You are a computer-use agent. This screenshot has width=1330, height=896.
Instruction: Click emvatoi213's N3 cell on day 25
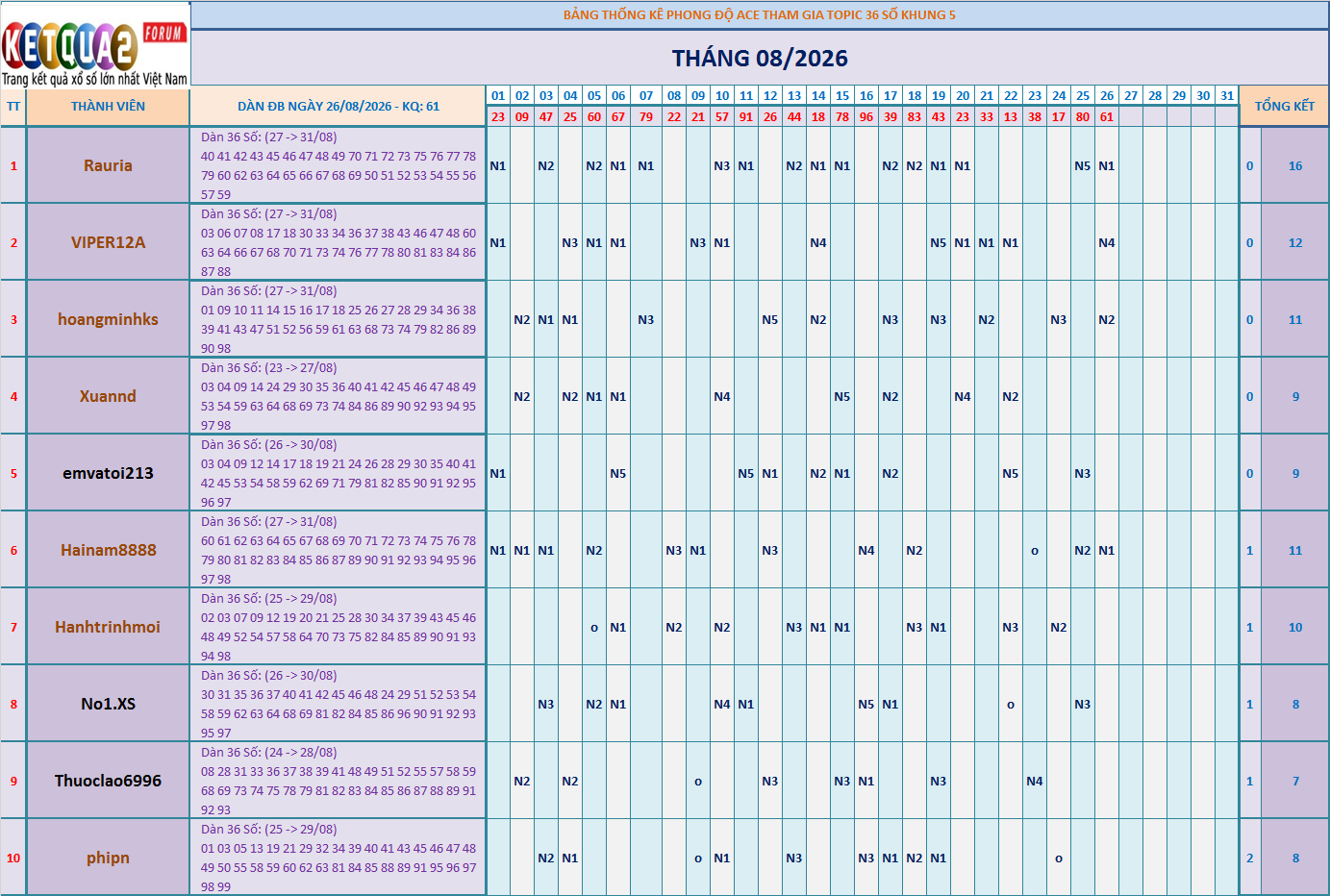[1083, 474]
